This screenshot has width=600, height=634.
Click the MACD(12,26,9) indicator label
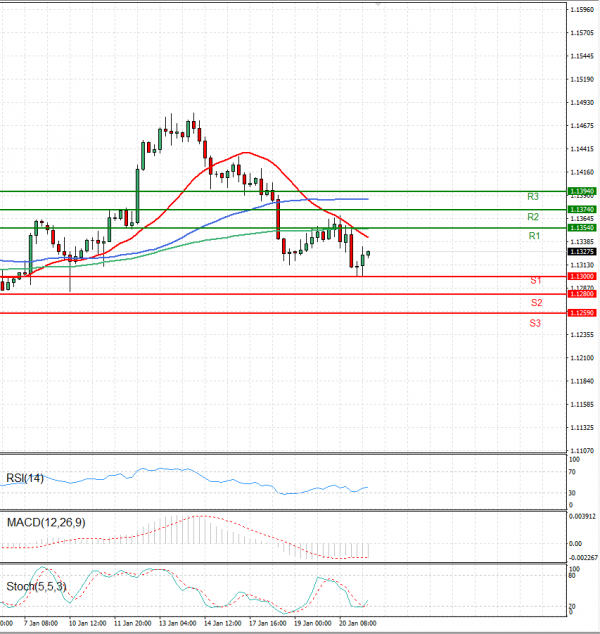(46, 523)
